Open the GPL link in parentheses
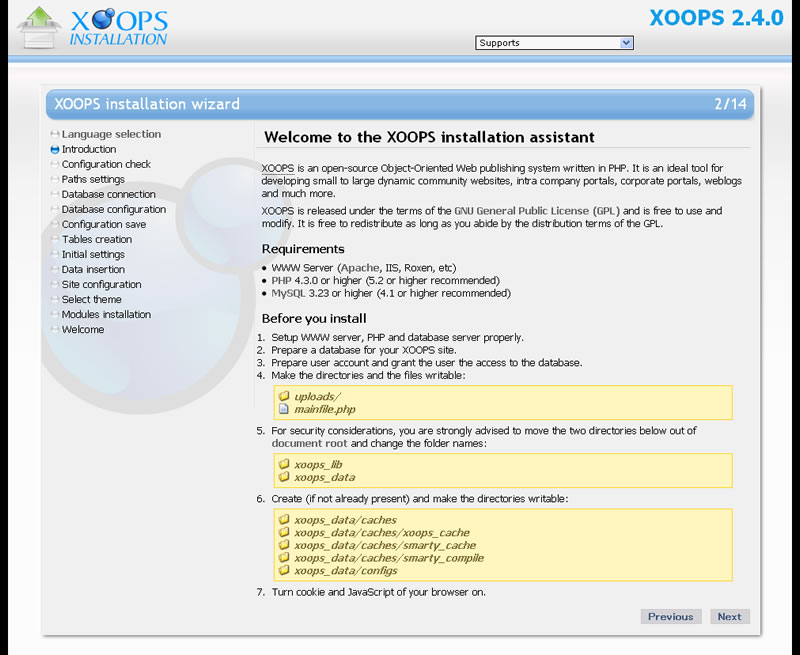 606,211
